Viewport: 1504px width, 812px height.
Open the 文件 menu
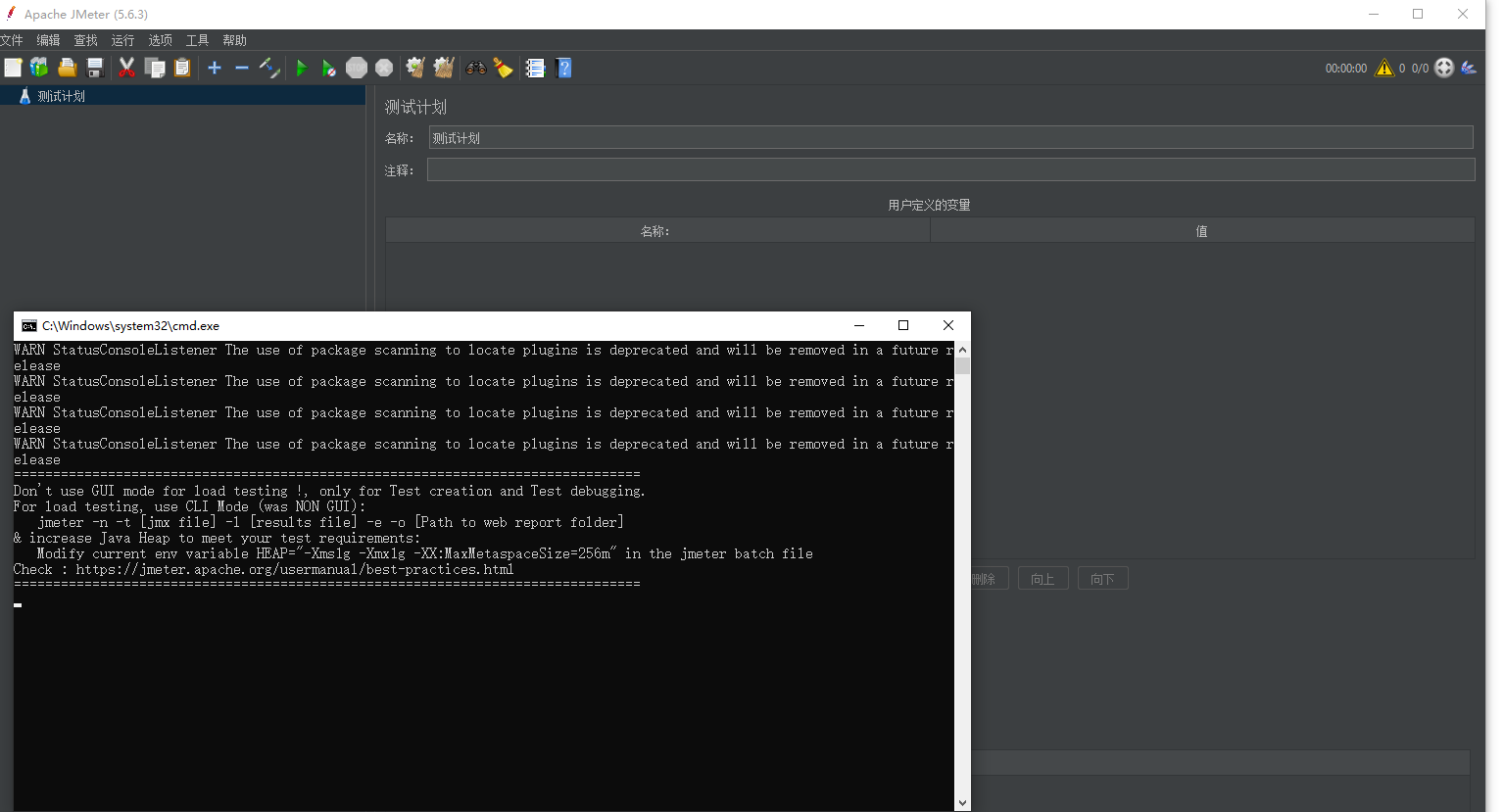tap(12, 40)
